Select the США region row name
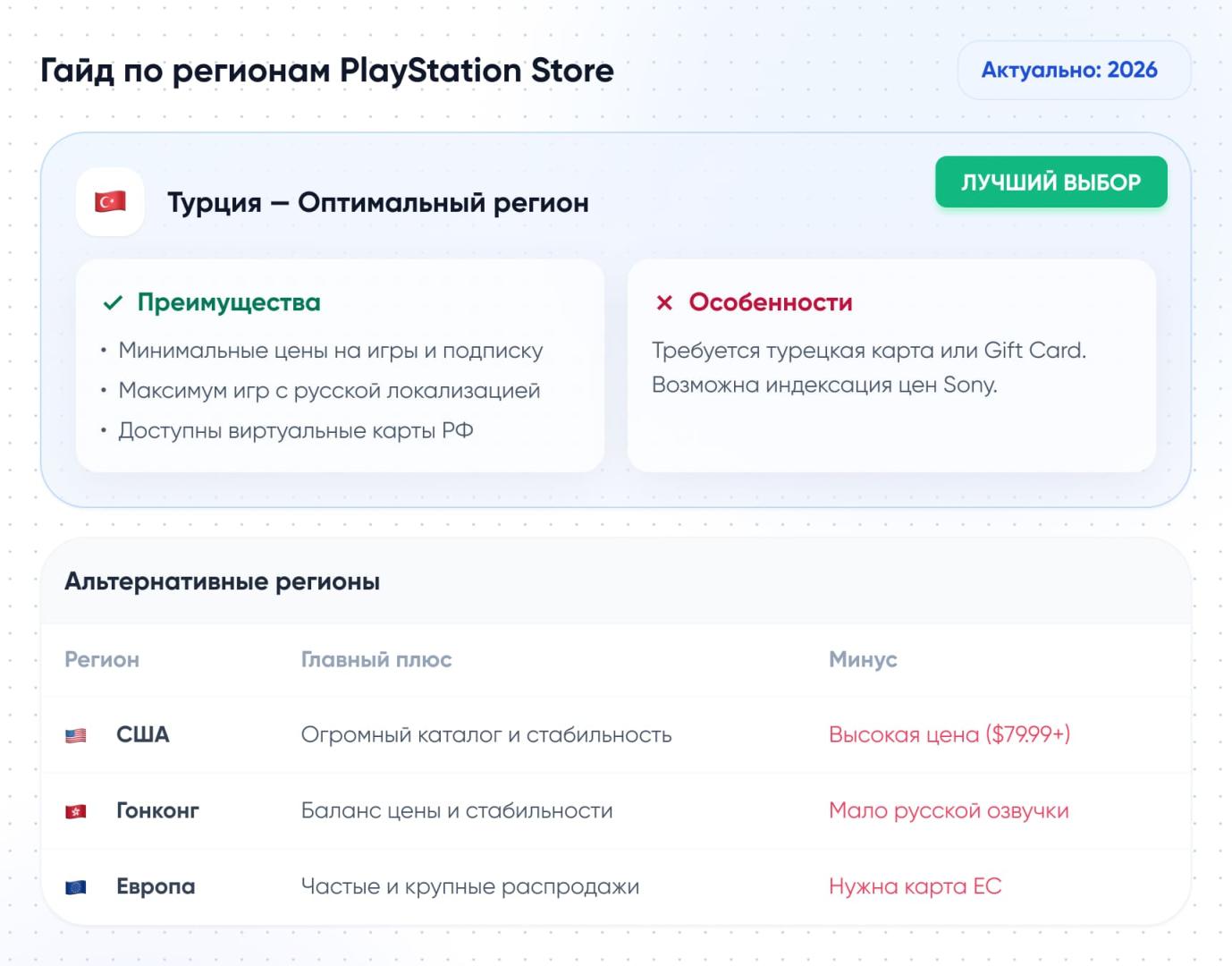Image resolution: width=1232 pixels, height=966 pixels. [143, 734]
